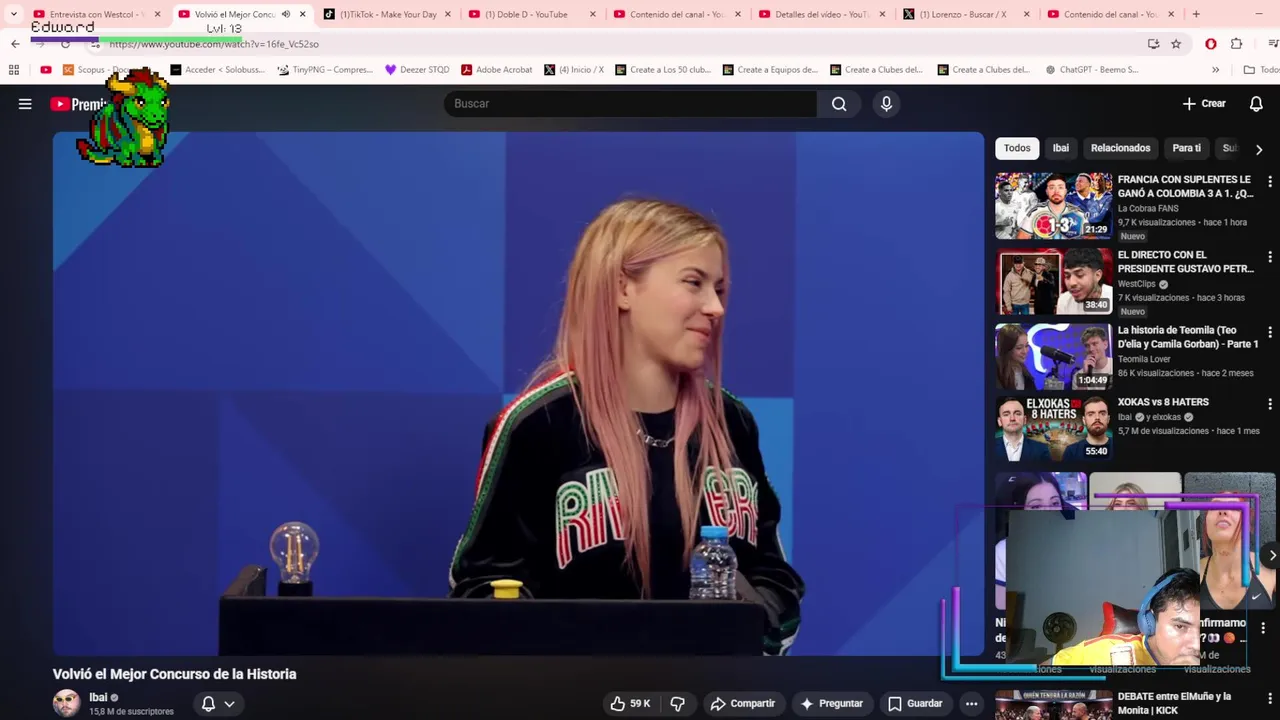This screenshot has width=1280, height=720.
Task: Bookmark this page with star icon
Action: tap(1176, 44)
